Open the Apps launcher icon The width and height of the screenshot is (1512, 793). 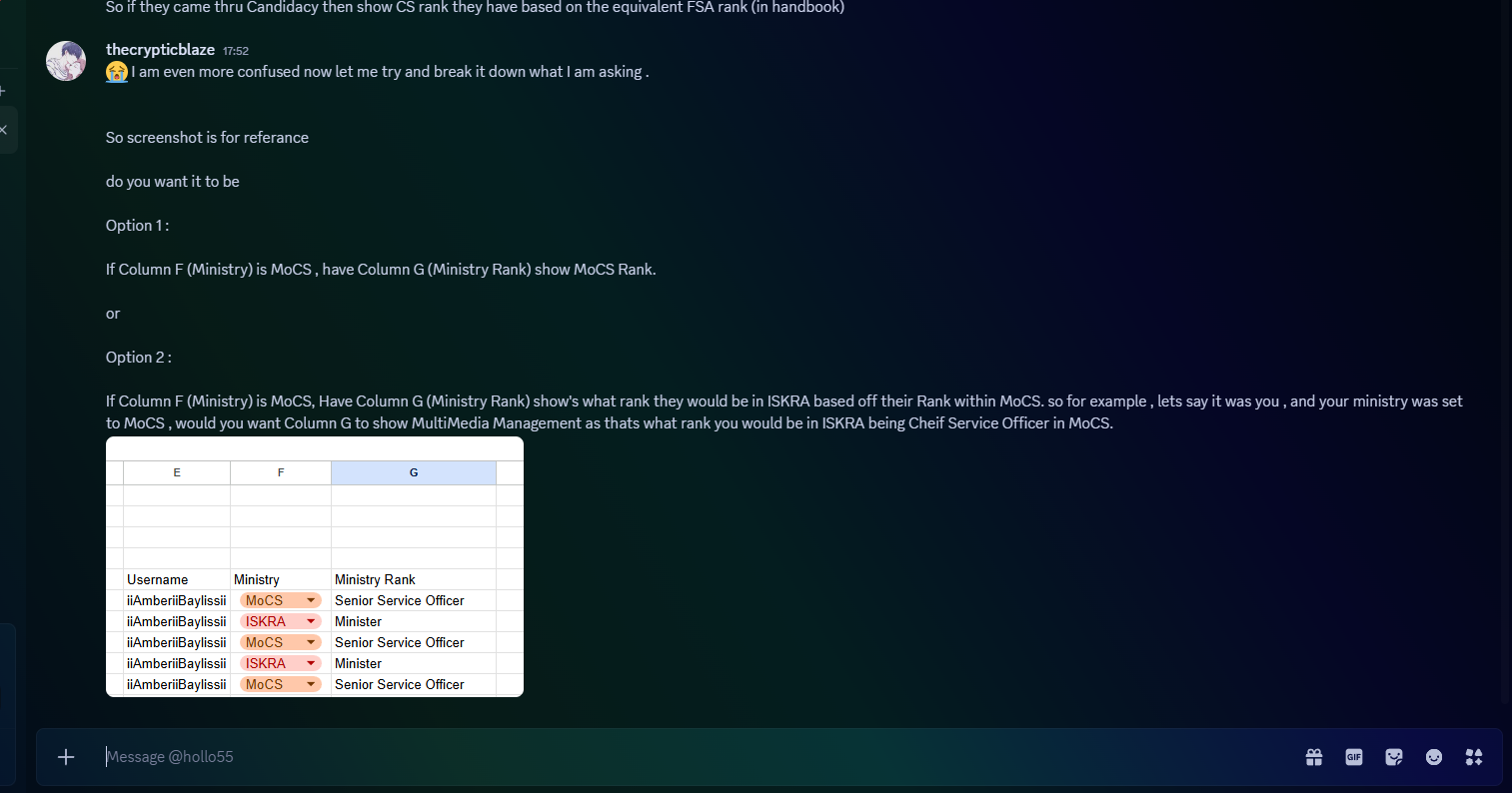[1474, 757]
